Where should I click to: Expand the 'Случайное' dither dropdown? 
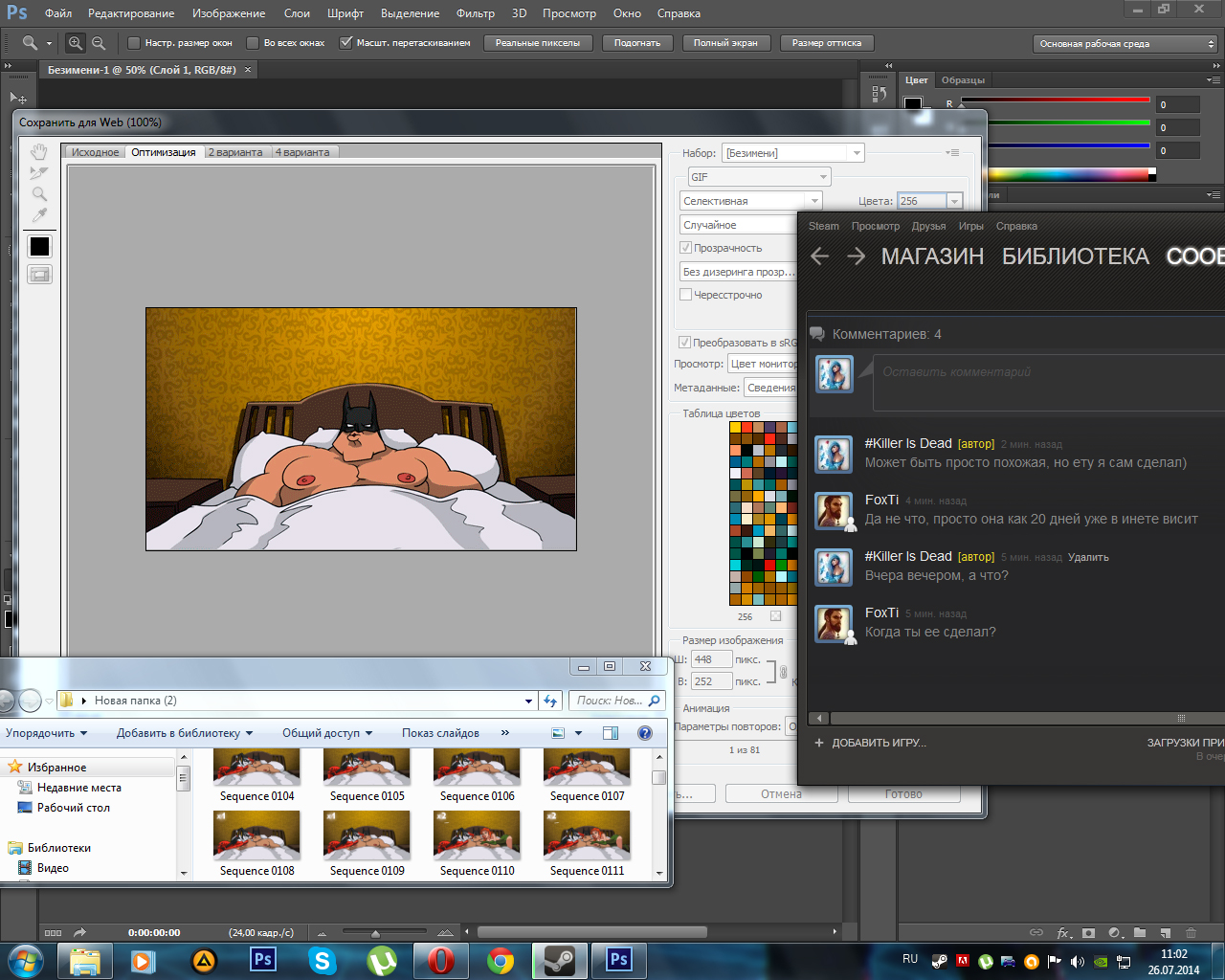[x=739, y=225]
